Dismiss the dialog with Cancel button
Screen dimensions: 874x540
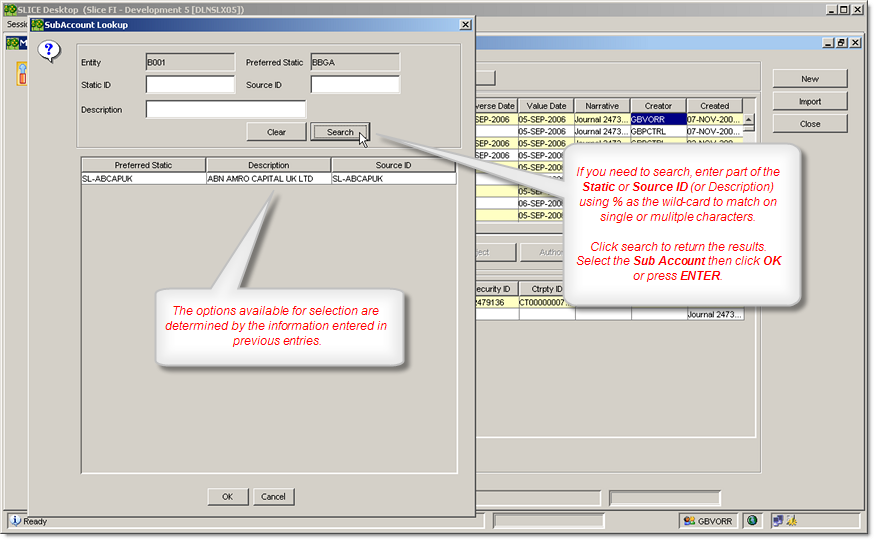pyautogui.click(x=273, y=496)
